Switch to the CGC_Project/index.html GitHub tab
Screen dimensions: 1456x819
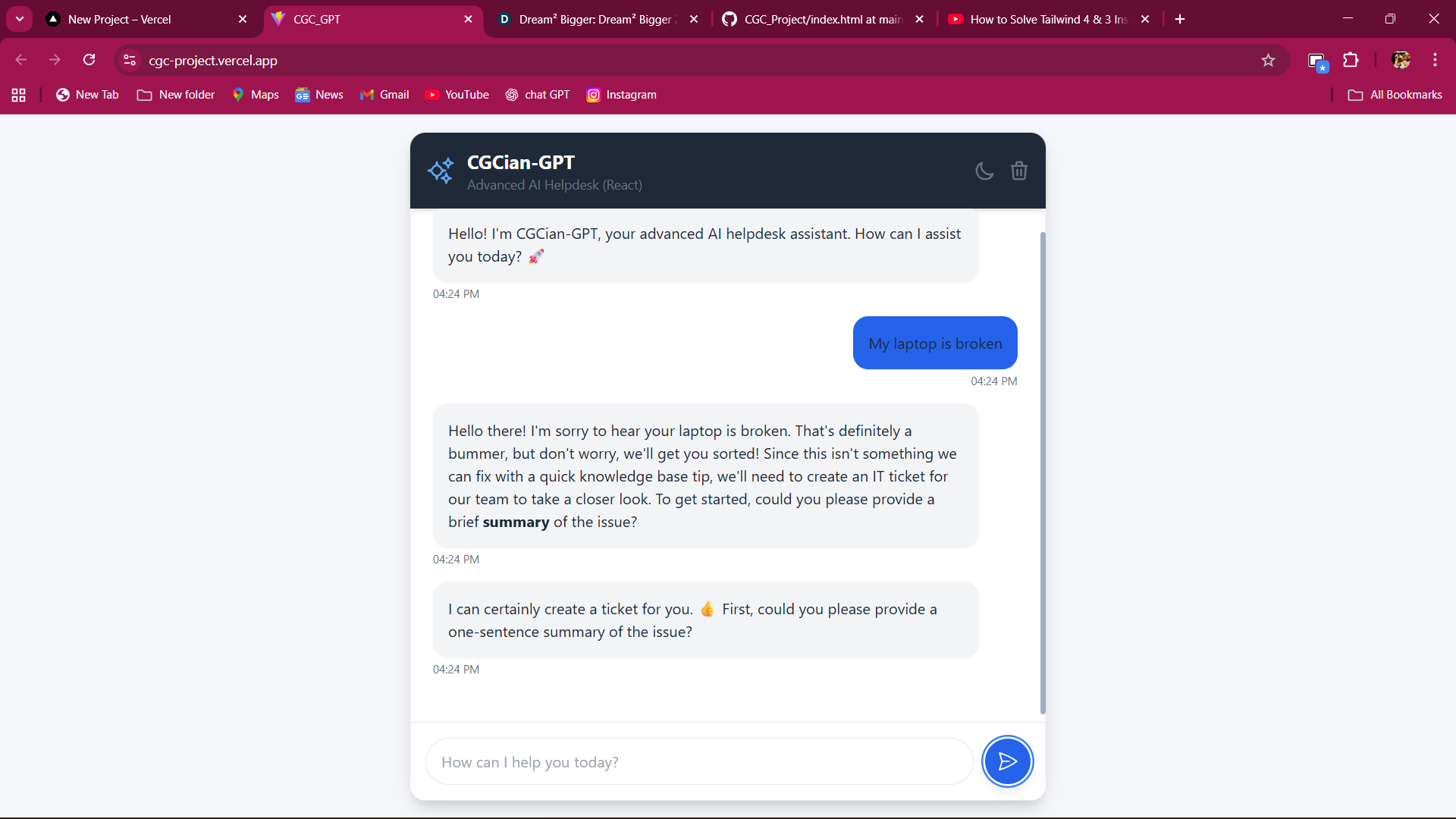(x=824, y=20)
